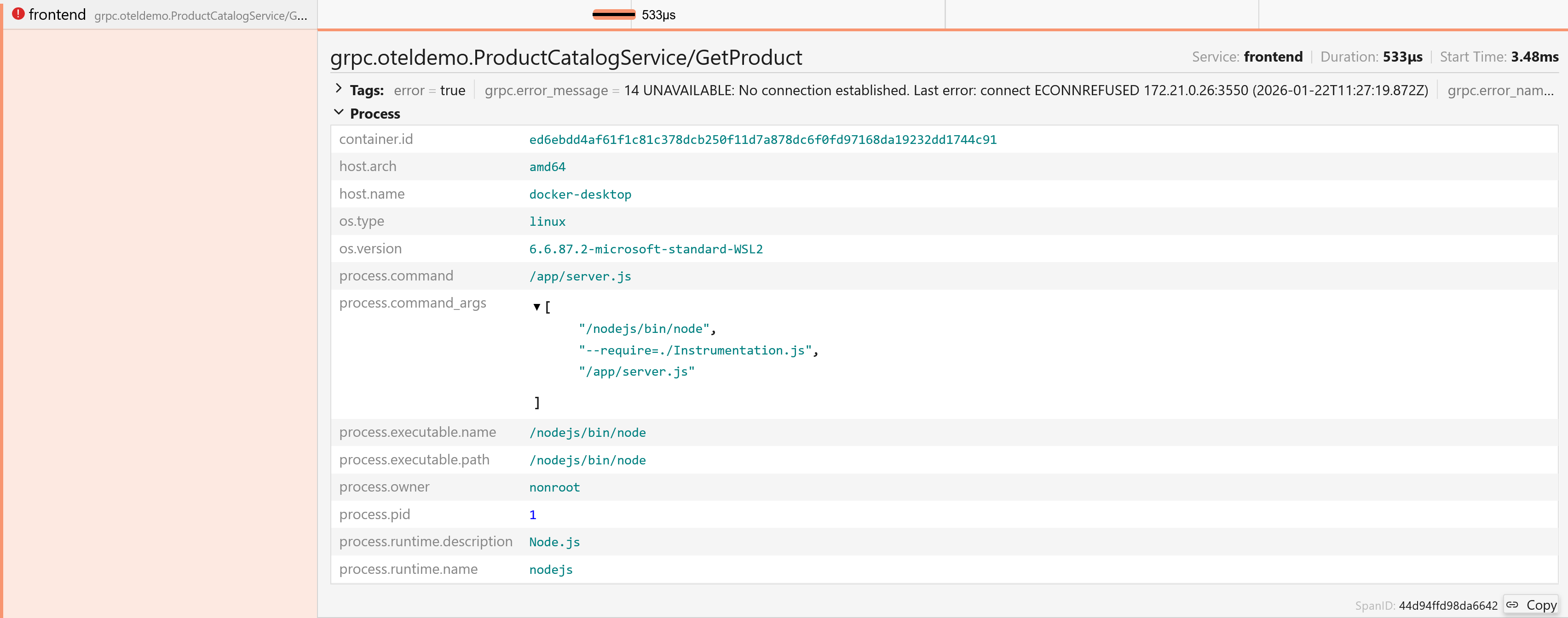The height and width of the screenshot is (618, 1568).
Task: Click the host.name docker-desktop value
Action: coord(579,194)
